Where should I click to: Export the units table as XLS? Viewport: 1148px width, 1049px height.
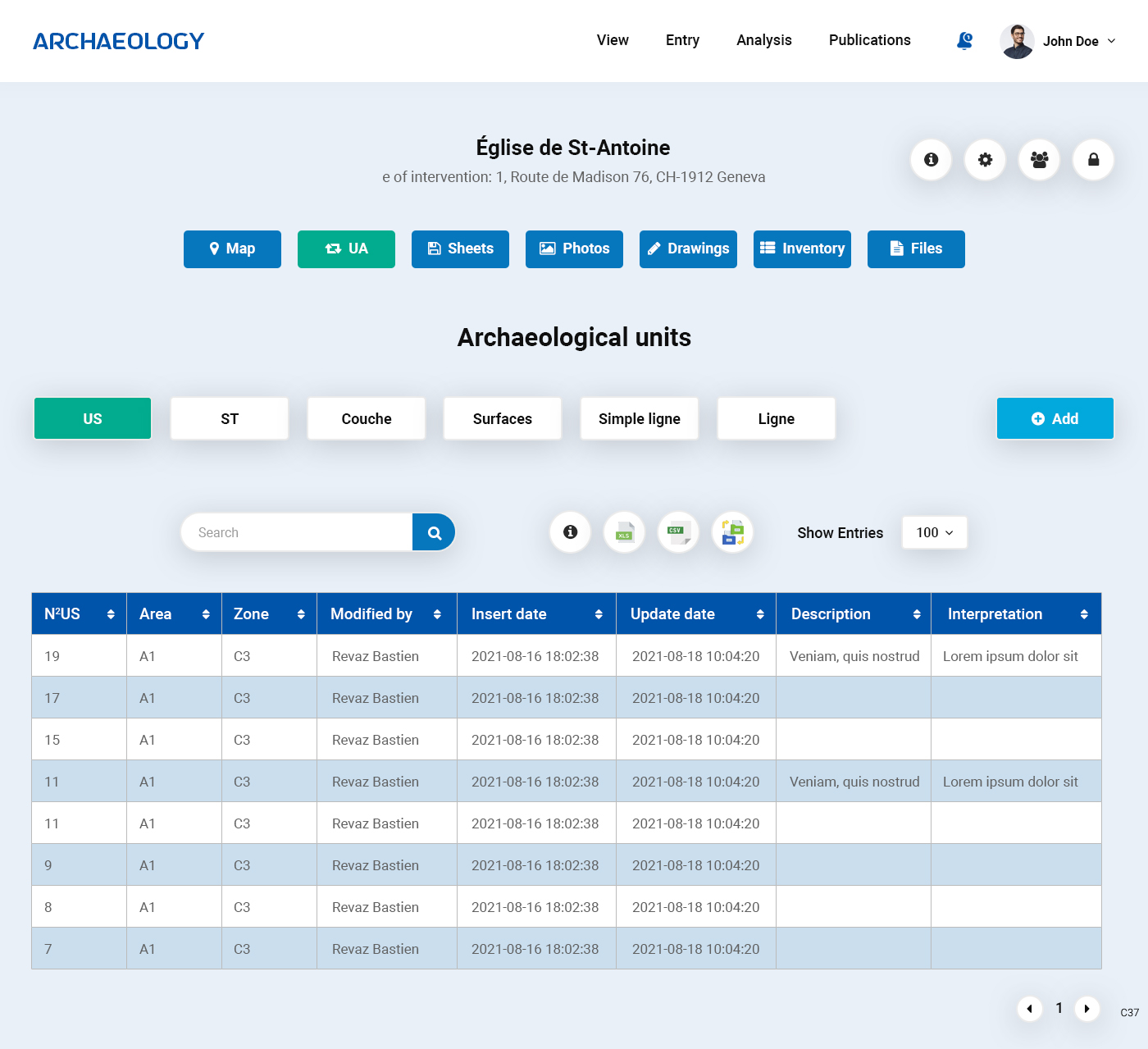(624, 532)
